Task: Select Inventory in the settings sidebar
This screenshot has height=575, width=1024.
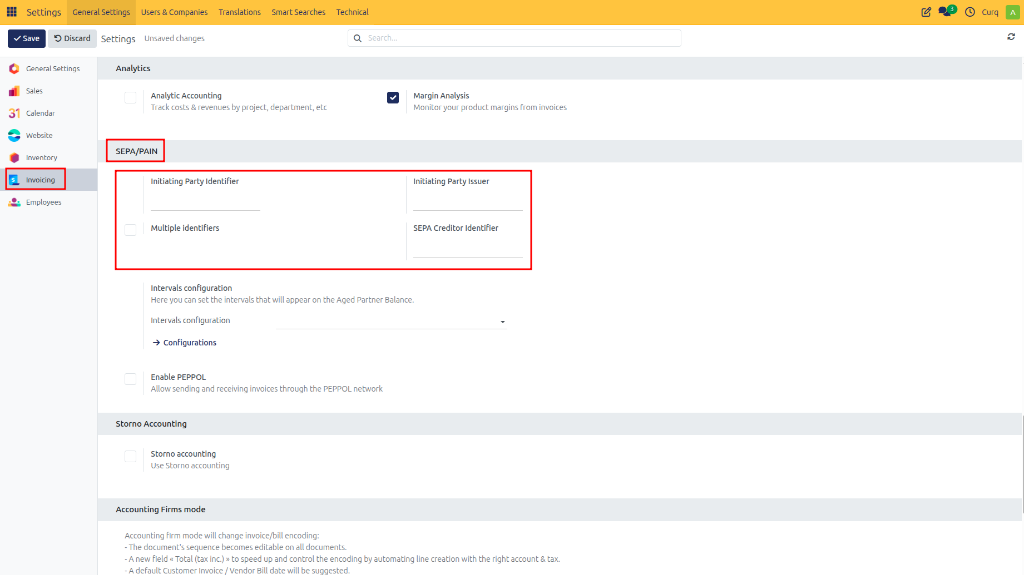Action: point(42,157)
